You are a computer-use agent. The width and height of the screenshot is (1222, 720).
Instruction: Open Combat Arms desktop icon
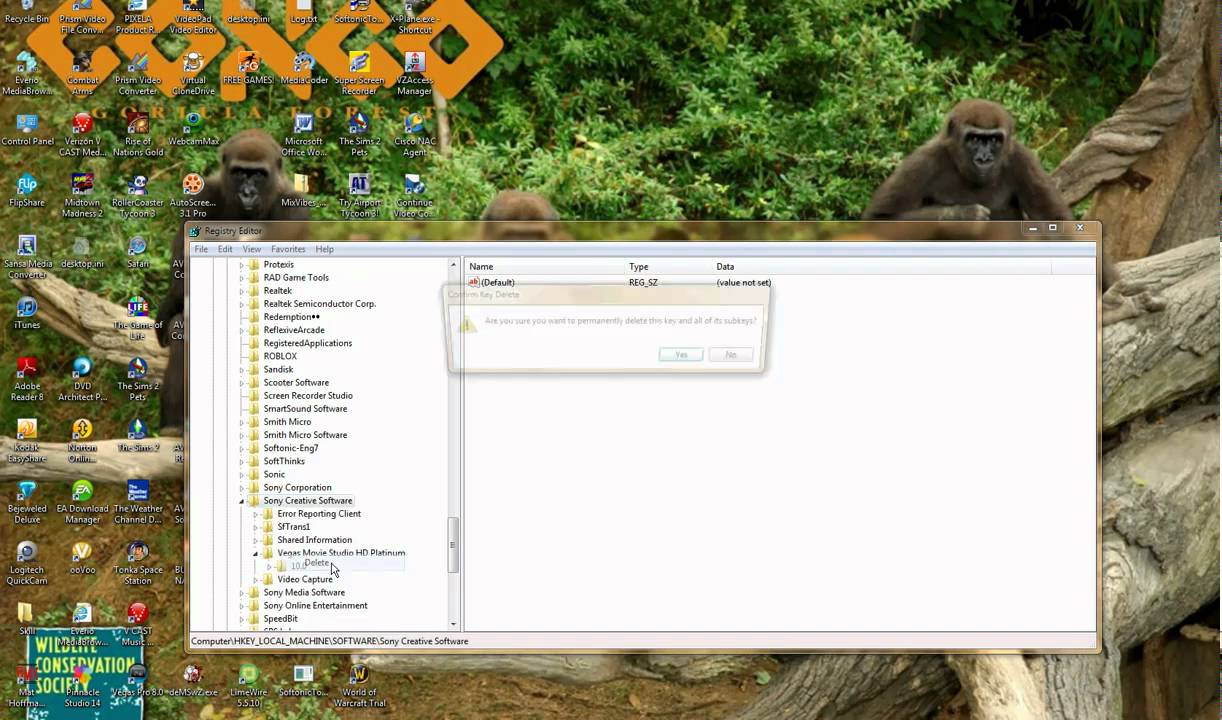82,75
